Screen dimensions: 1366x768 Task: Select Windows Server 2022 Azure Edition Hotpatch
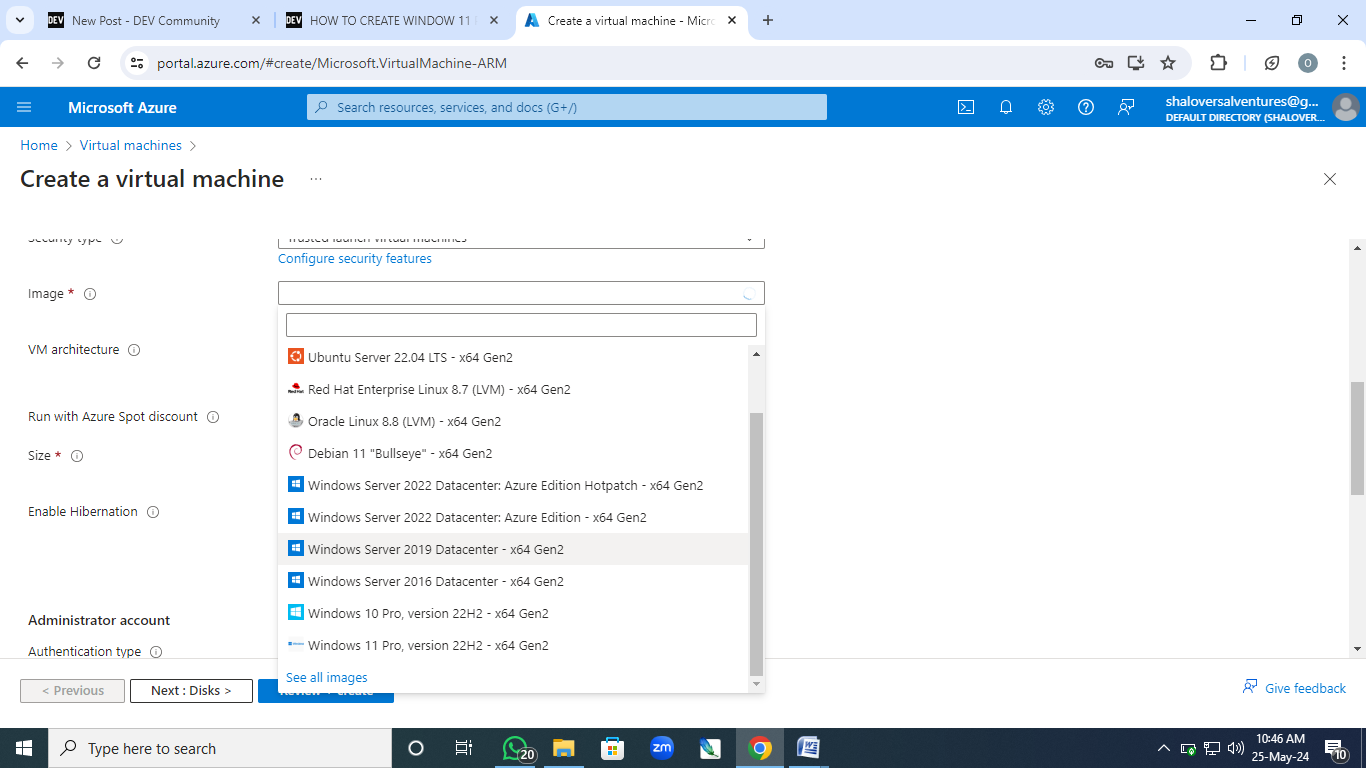(513, 485)
